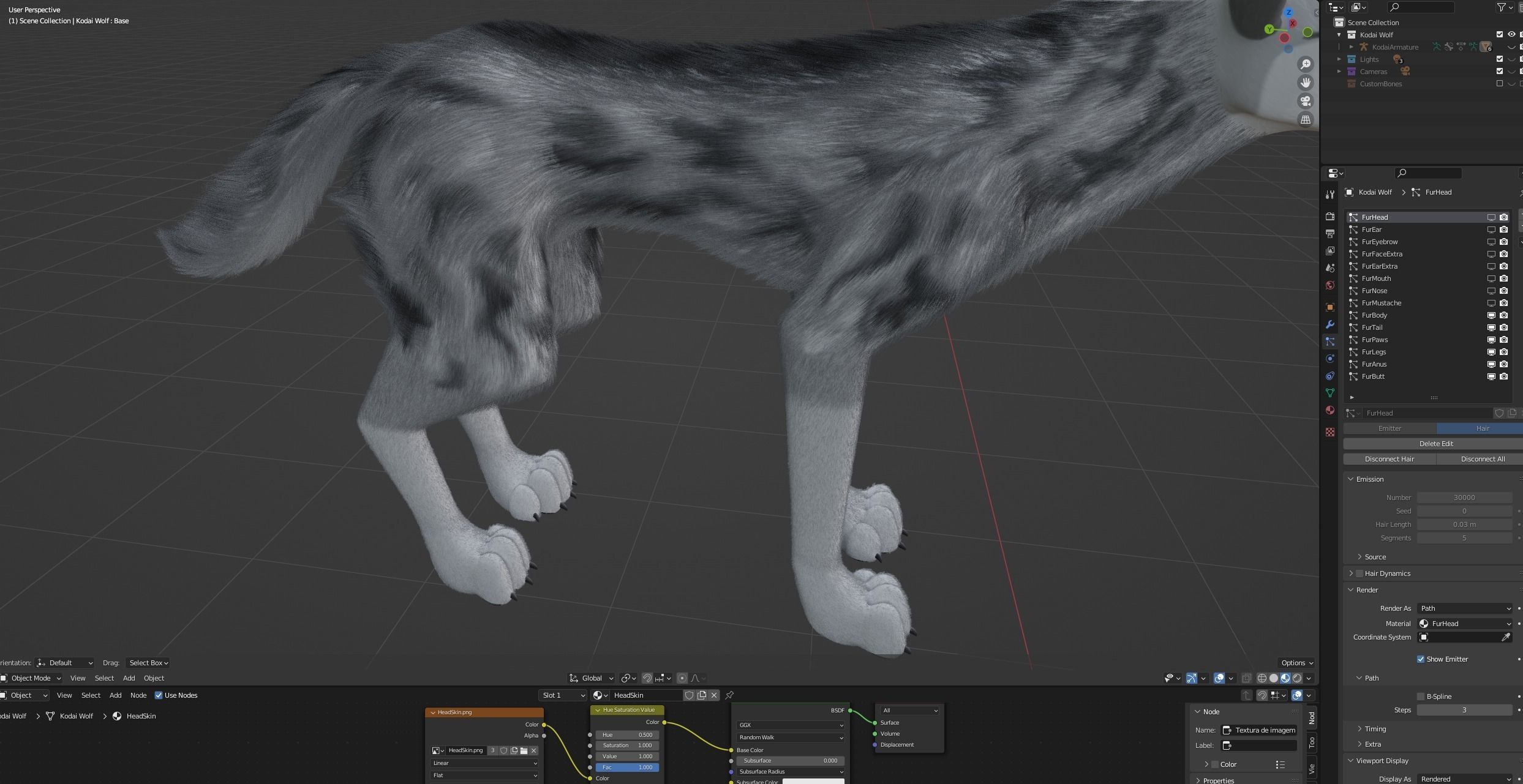Open the Output properties tab icon
The width and height of the screenshot is (1523, 784).
click(1329, 234)
